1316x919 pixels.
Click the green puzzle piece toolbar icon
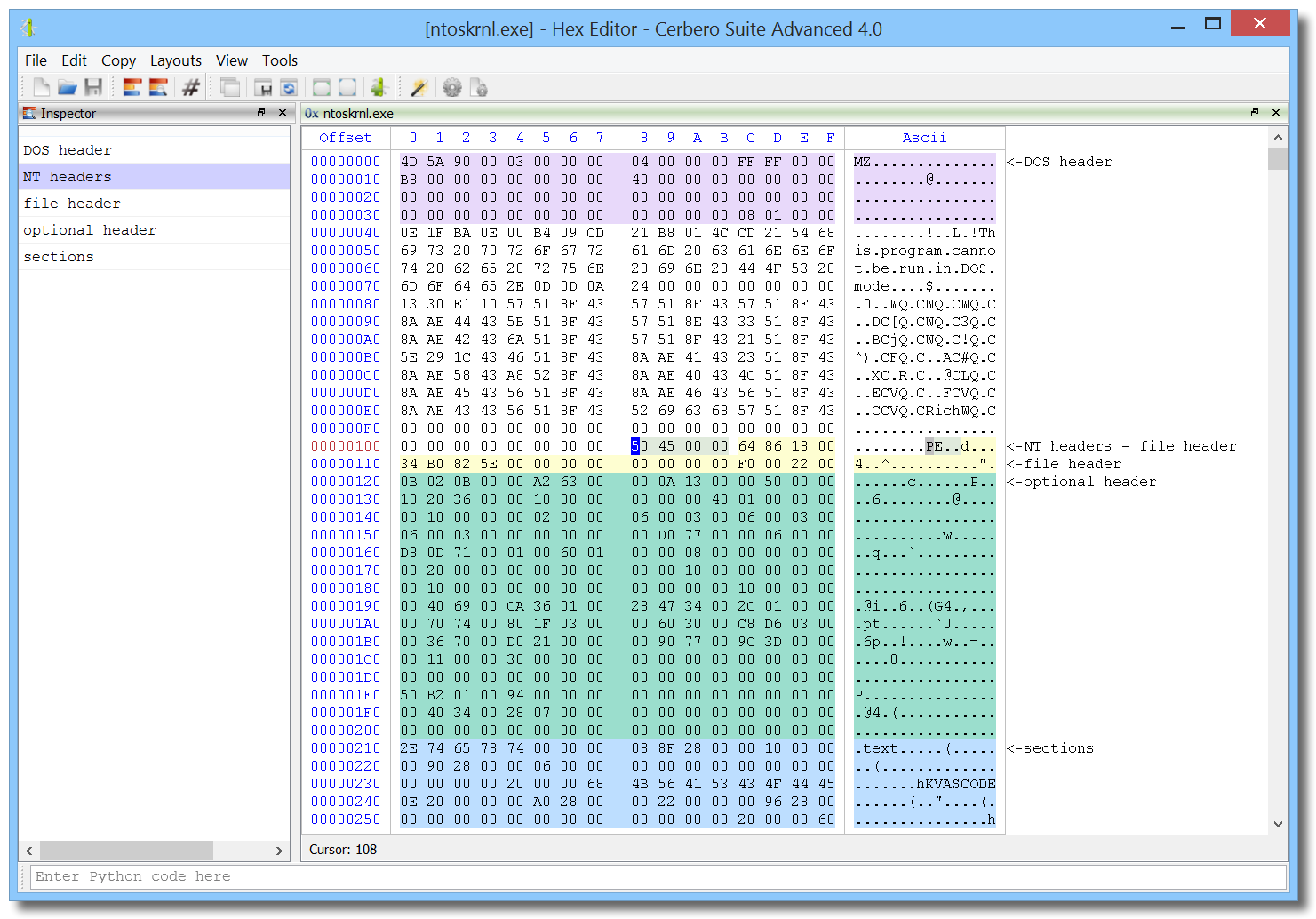379,87
